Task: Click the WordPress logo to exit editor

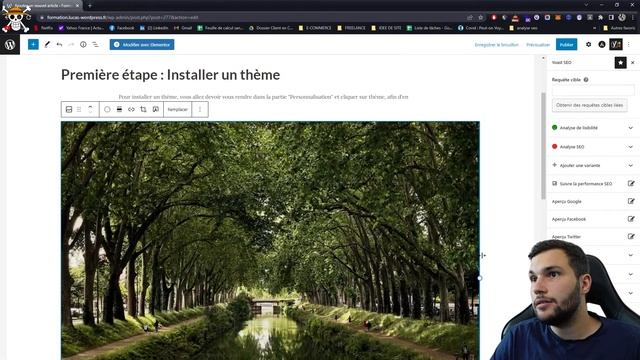Action: 10,44
